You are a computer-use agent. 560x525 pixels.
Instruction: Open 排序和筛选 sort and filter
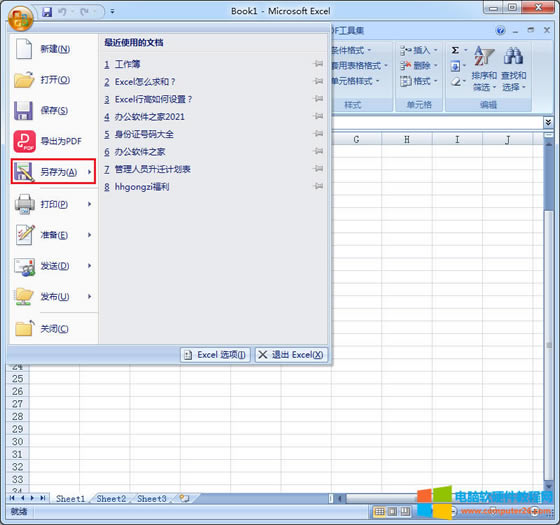tap(484, 69)
